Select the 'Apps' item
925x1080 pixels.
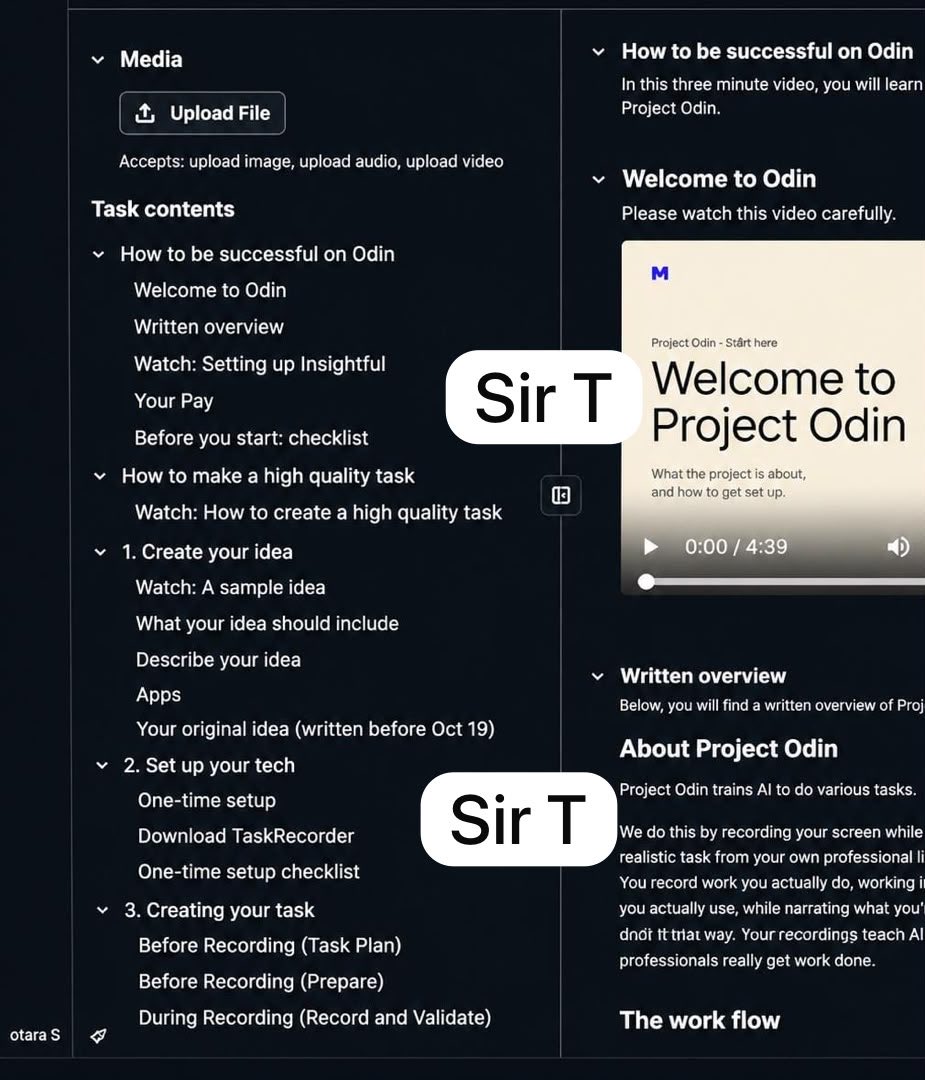point(158,694)
